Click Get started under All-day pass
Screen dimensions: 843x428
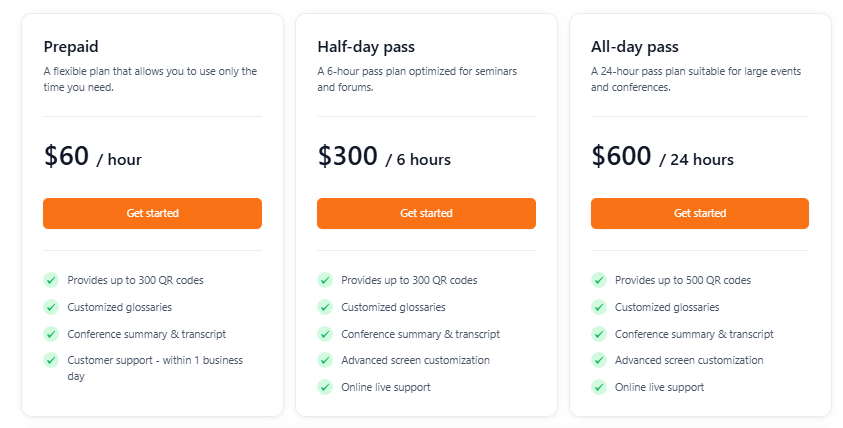point(699,213)
